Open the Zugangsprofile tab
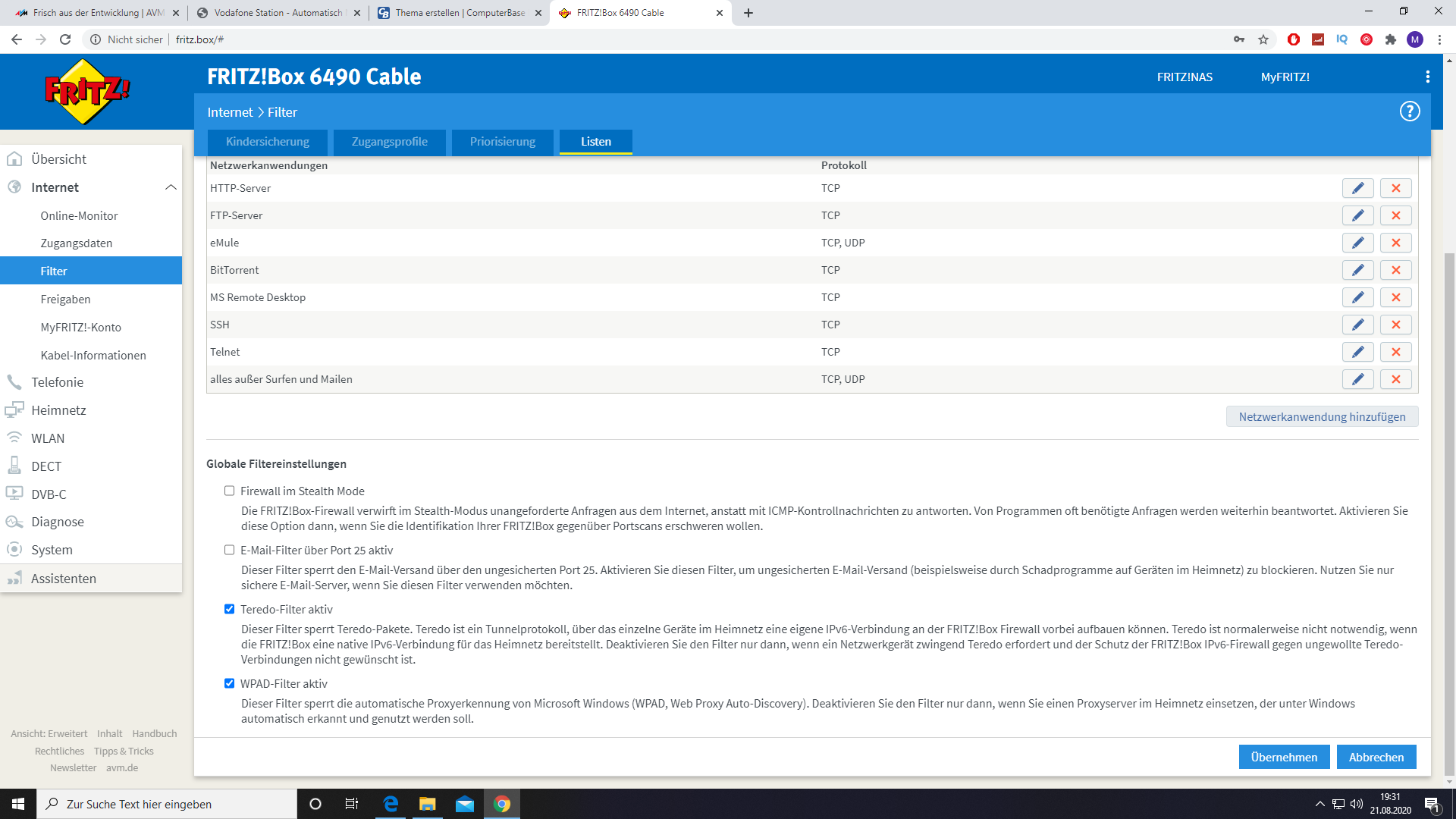Image resolution: width=1456 pixels, height=819 pixels. [x=389, y=142]
